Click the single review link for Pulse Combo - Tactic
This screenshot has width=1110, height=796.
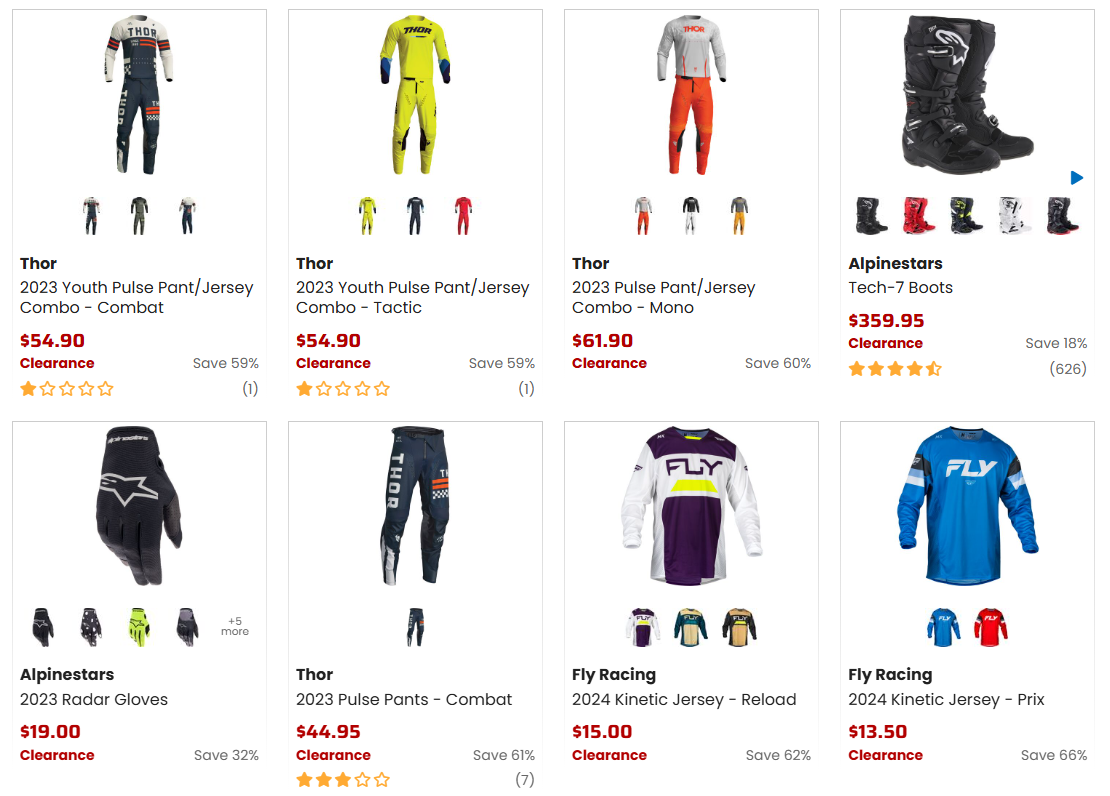pos(527,389)
